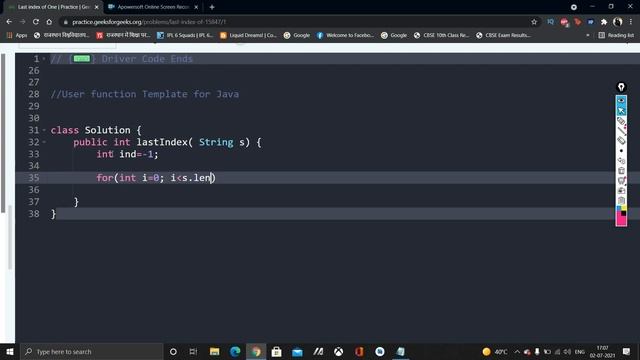
Task: Open Microsoft Edge from the taskbar
Action: click(x=235, y=351)
